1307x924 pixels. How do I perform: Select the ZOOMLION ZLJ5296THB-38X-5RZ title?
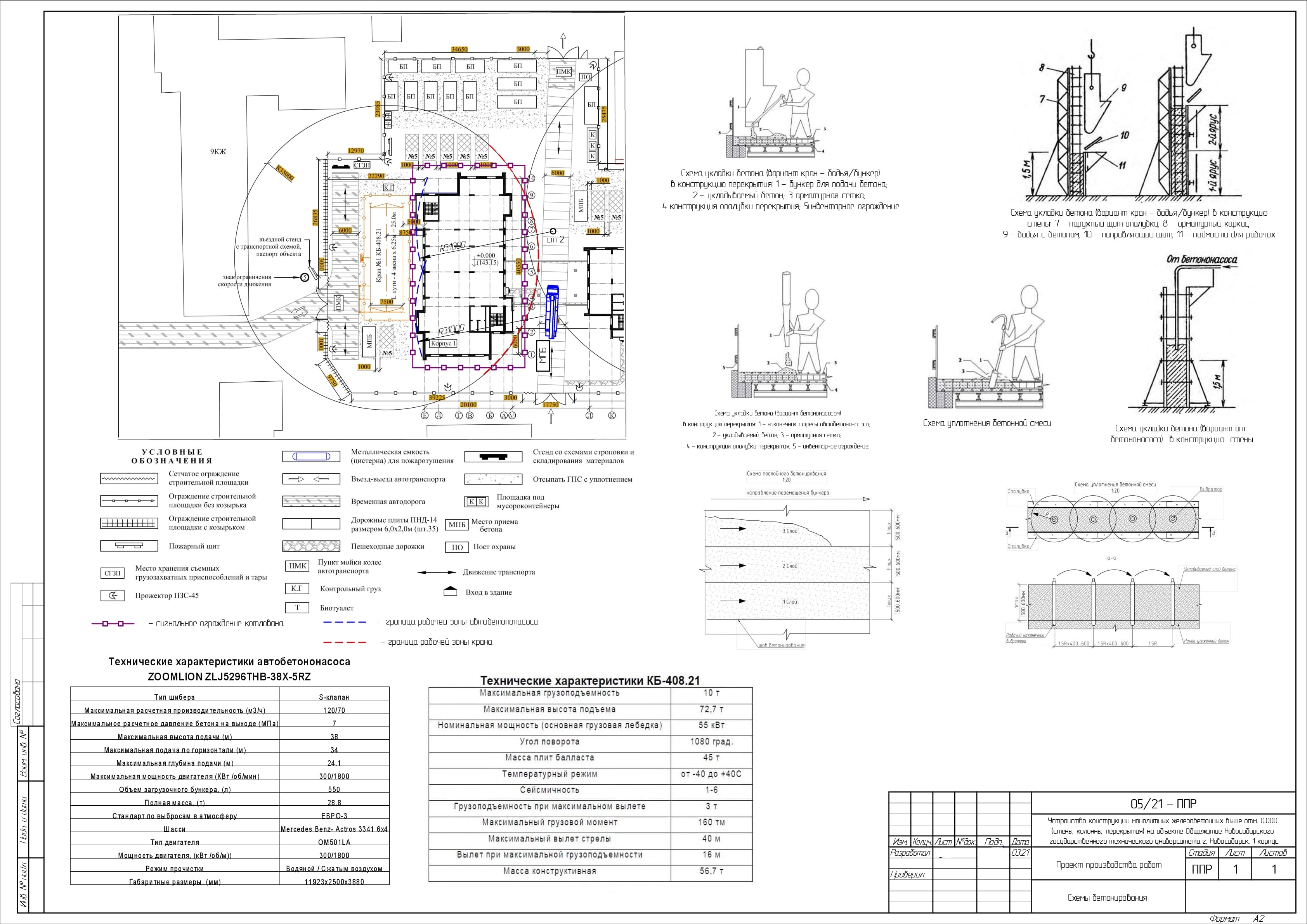[229, 677]
